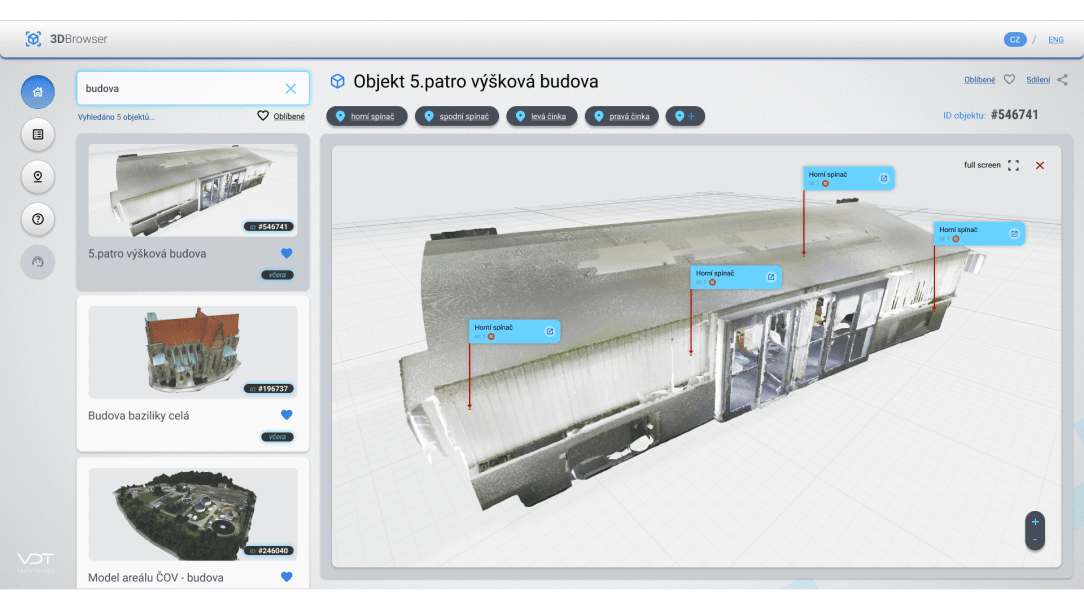
Task: Clear the 'budova' search field with X
Action: [291, 89]
